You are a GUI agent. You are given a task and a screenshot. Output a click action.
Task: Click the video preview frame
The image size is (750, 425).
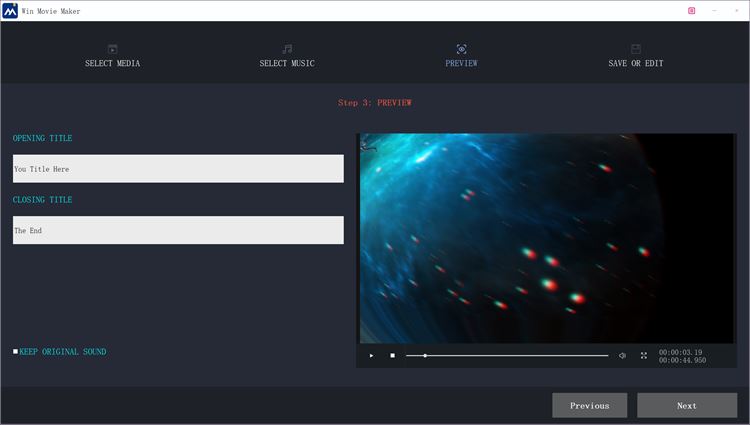pos(547,238)
